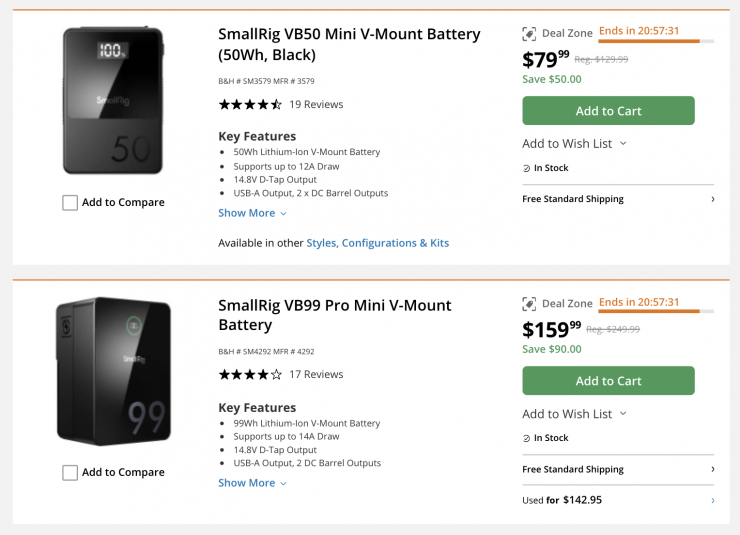Click the Deal Zone icon for VB50
The height and width of the screenshot is (535, 740).
pyautogui.click(x=529, y=33)
